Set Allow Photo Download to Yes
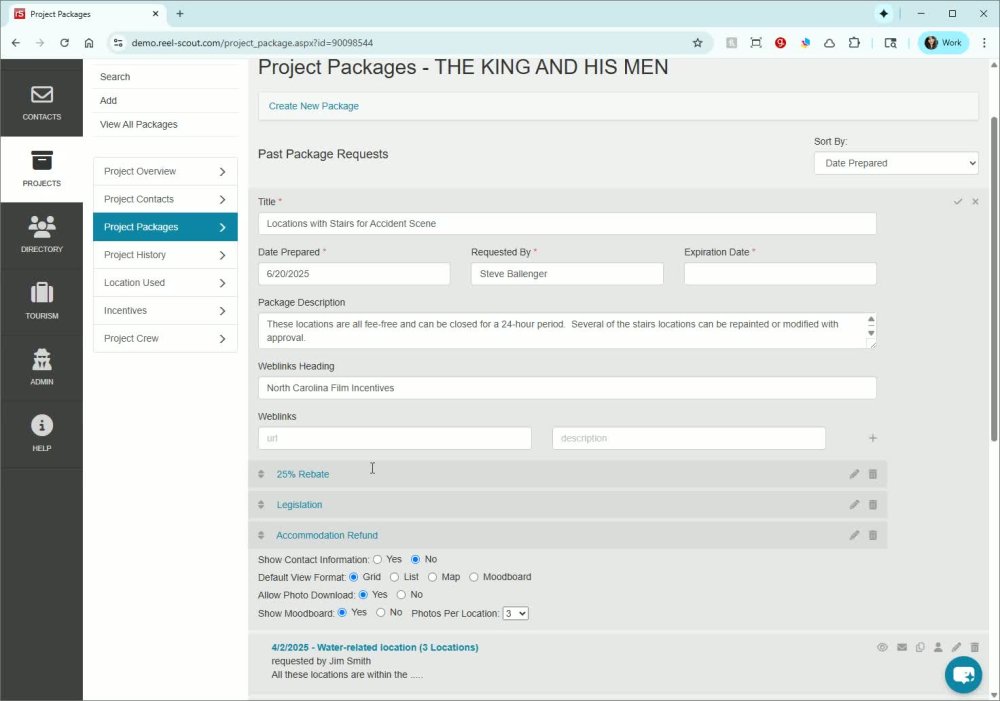The width and height of the screenshot is (1000, 701). pos(363,594)
